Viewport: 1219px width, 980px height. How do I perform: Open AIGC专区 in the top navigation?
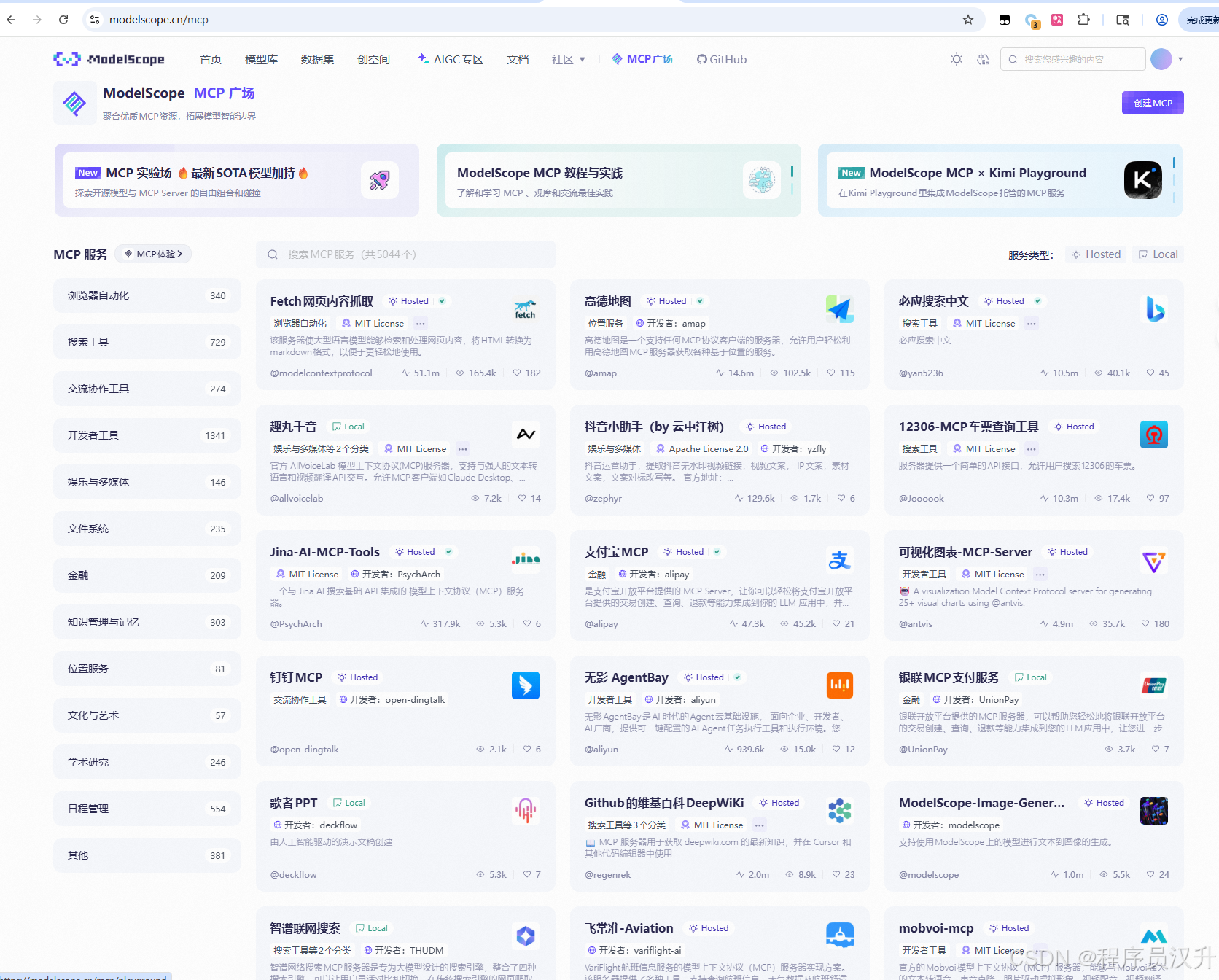point(450,60)
